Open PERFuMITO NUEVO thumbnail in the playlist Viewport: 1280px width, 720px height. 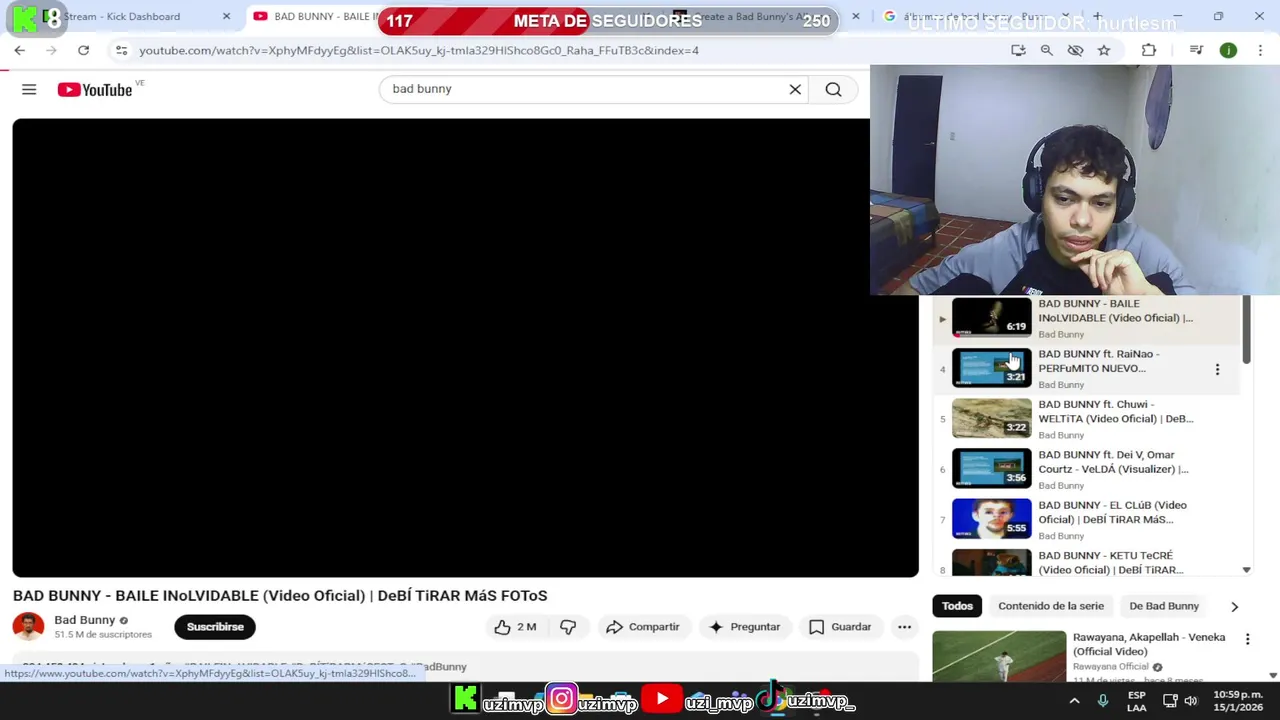[991, 368]
